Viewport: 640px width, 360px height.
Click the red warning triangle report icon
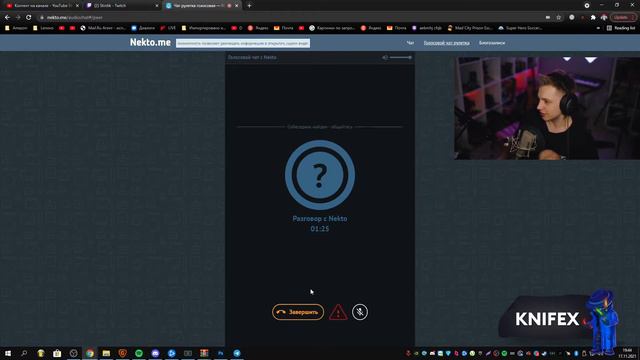tap(338, 312)
